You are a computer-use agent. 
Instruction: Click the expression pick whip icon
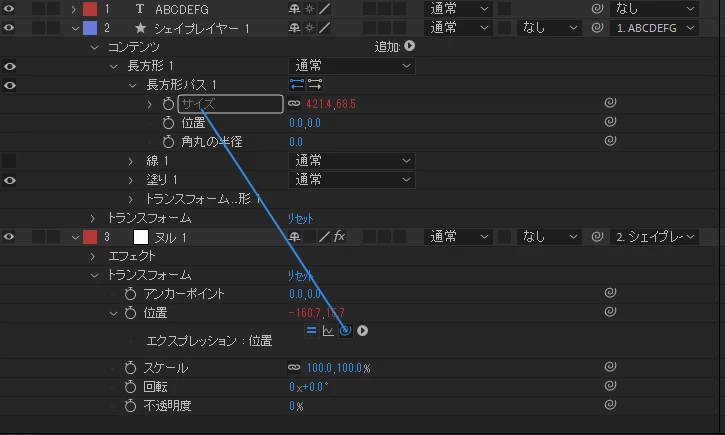345,331
